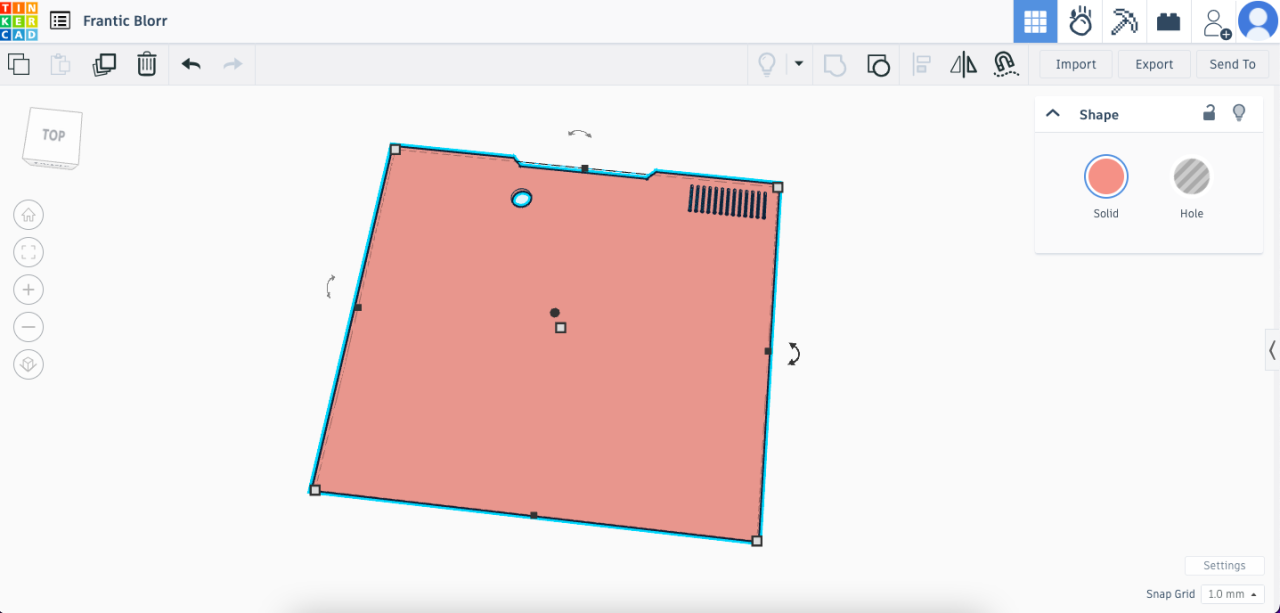
Task: Duplicate the selected shape
Action: coord(104,65)
